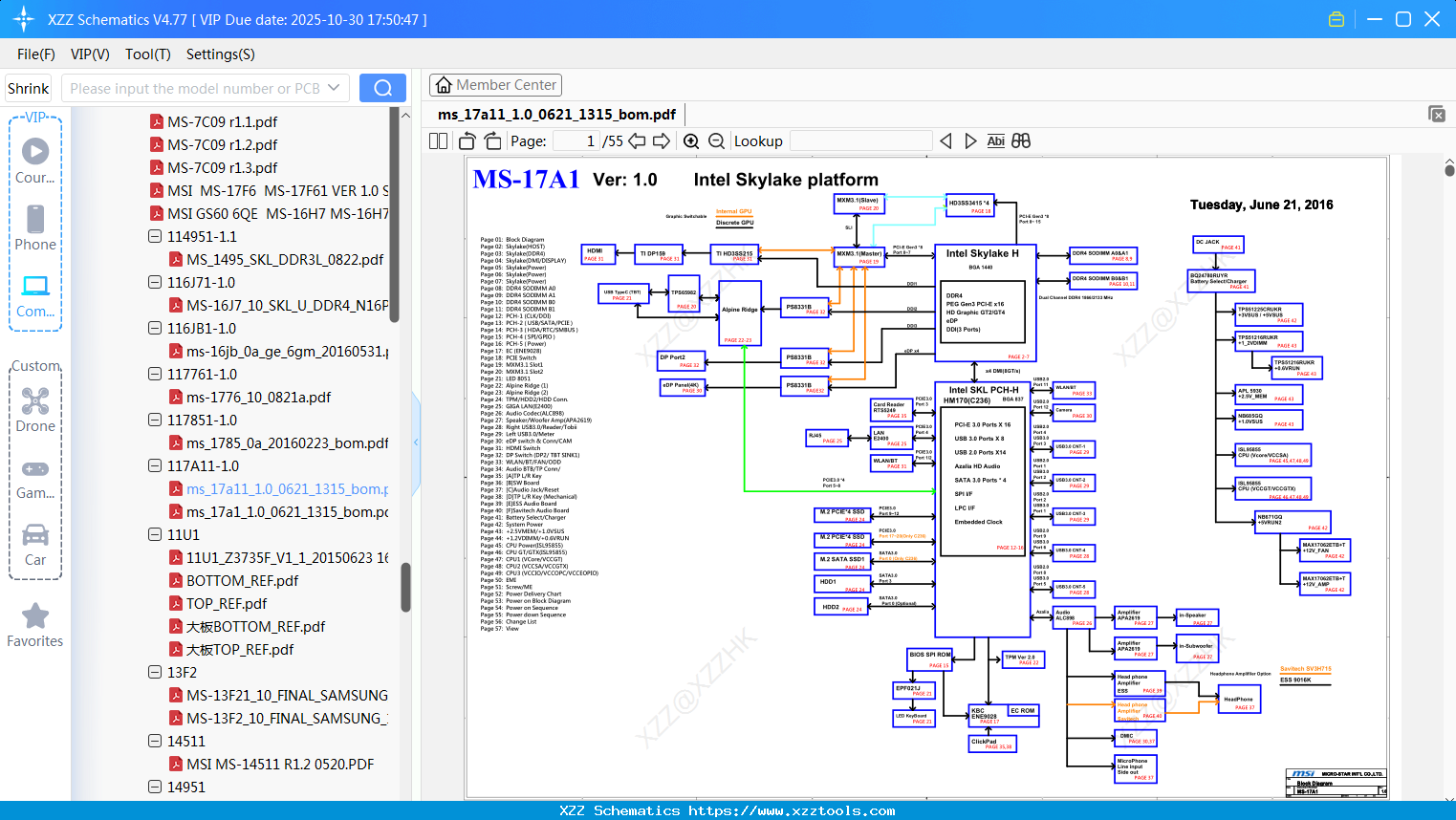Rotate the page counterclockwise
The height and width of the screenshot is (820, 1456).
pos(467,141)
